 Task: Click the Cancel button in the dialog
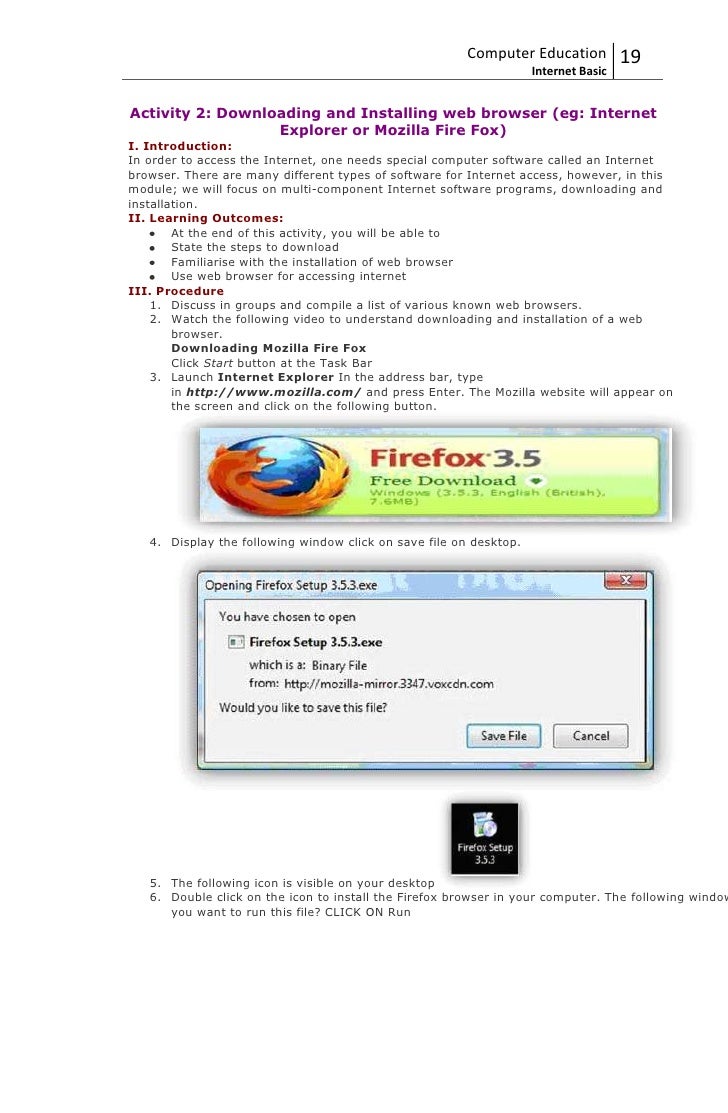click(x=591, y=736)
